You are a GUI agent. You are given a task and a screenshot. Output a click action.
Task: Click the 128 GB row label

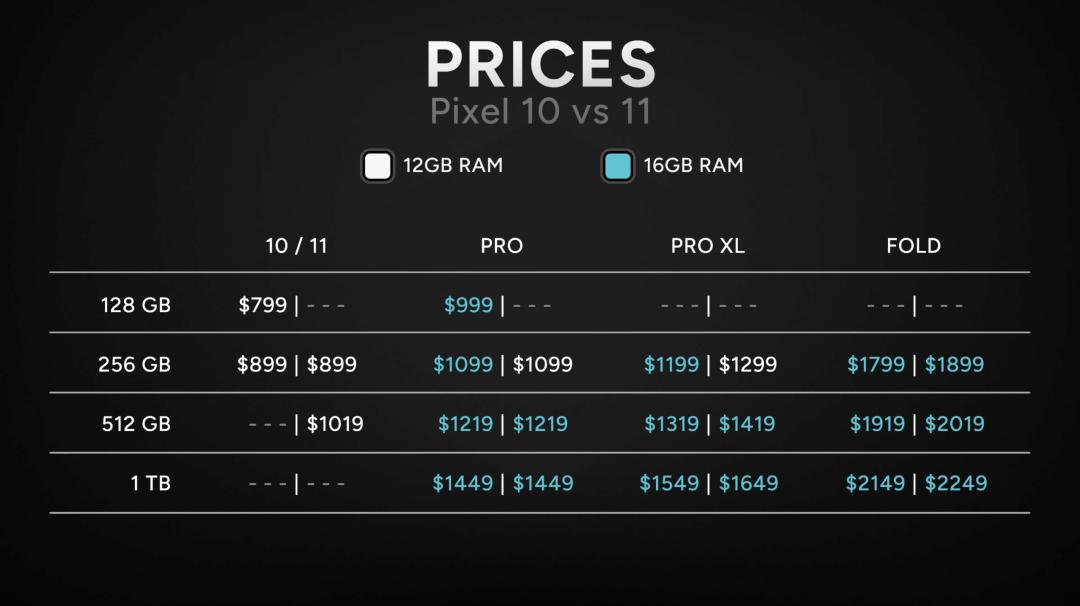click(x=136, y=305)
